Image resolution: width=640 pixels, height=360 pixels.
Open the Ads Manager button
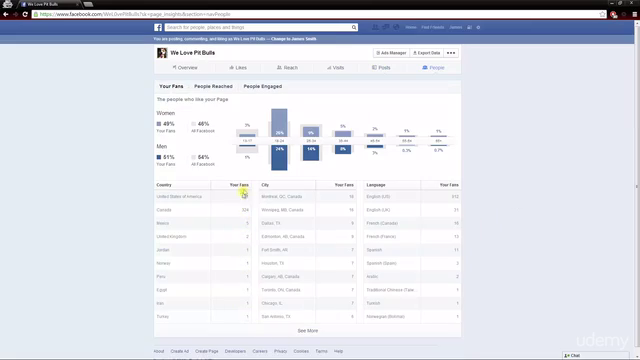[x=391, y=53]
